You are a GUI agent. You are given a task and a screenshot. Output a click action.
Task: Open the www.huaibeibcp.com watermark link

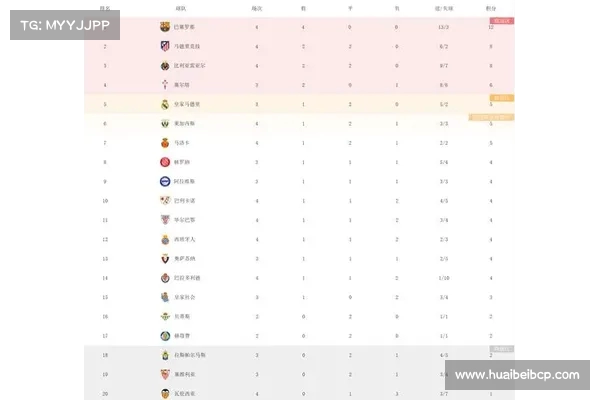point(517,375)
